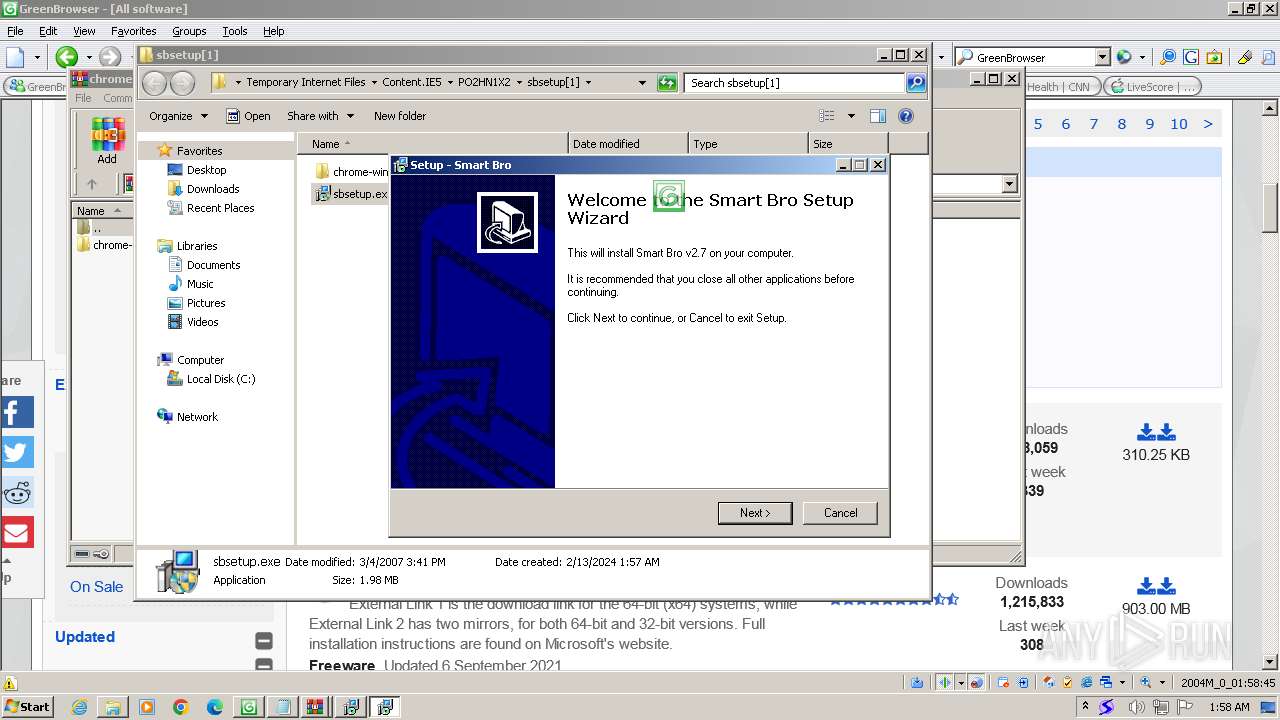Open the Windows Start menu
Viewport: 1280px width, 720px height.
[x=28, y=706]
